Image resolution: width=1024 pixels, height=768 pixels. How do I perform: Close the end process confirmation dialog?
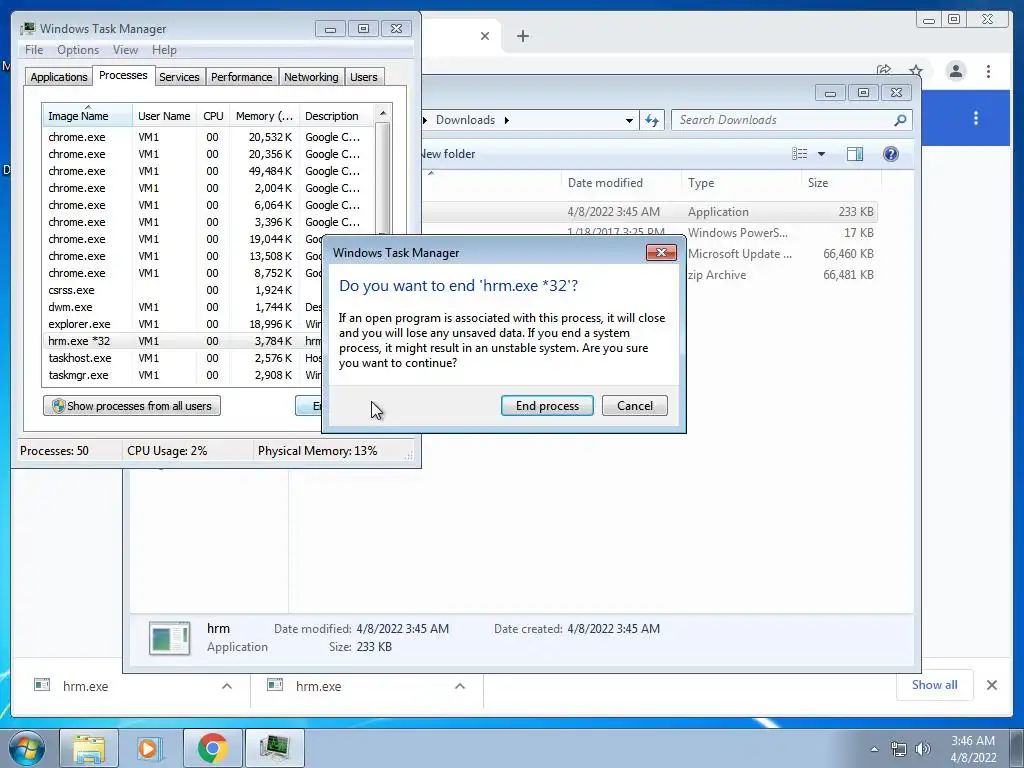pos(661,253)
